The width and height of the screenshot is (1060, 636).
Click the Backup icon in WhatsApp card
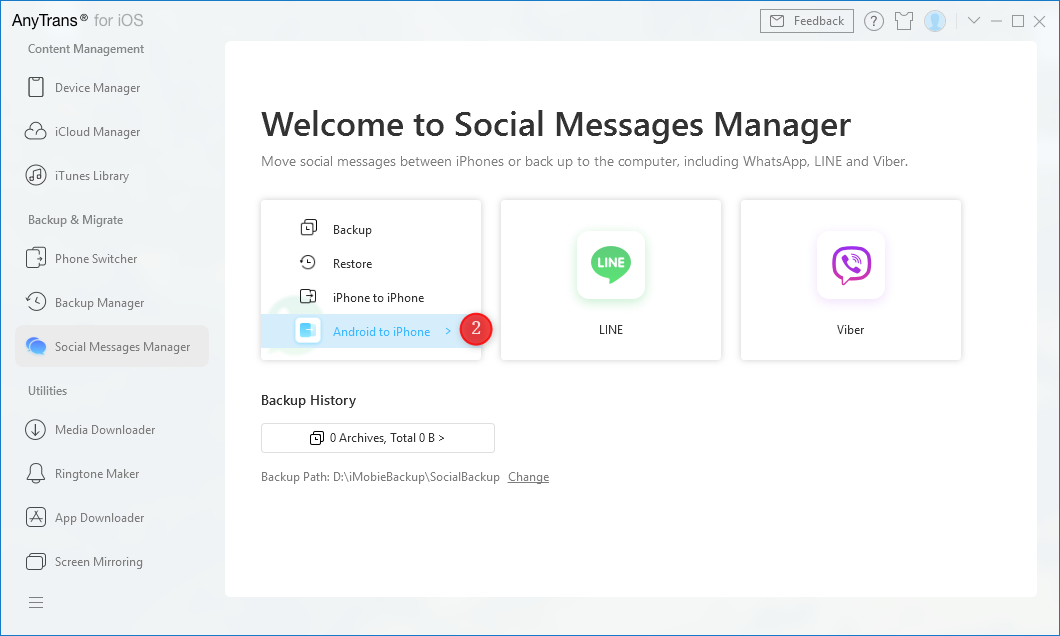(x=308, y=228)
